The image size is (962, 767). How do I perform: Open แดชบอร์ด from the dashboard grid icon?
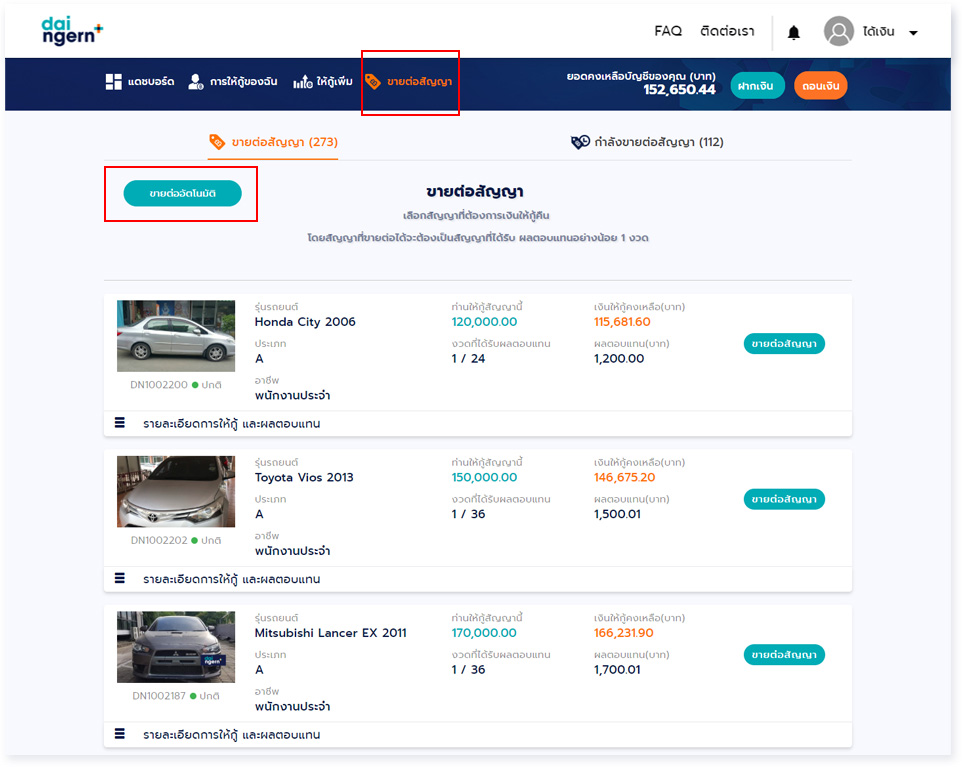(114, 82)
